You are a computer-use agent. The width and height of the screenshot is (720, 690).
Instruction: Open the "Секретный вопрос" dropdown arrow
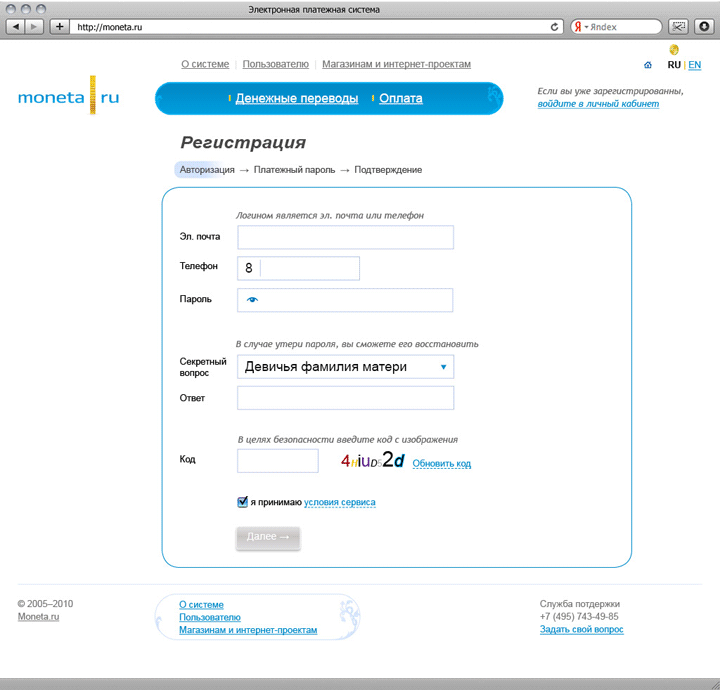coord(444,367)
